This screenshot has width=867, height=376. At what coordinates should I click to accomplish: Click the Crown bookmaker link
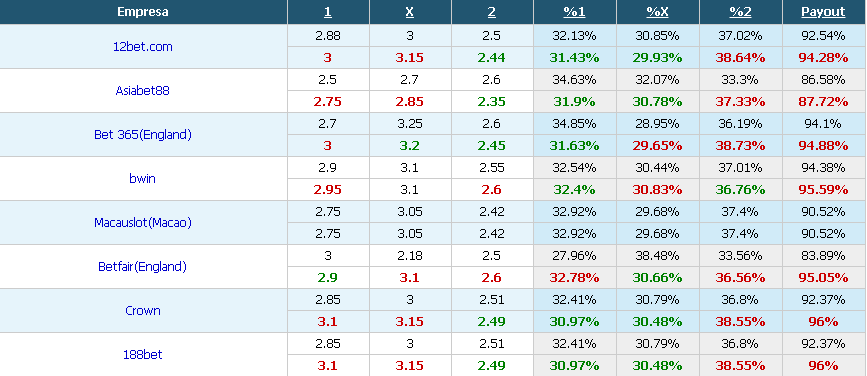click(143, 311)
